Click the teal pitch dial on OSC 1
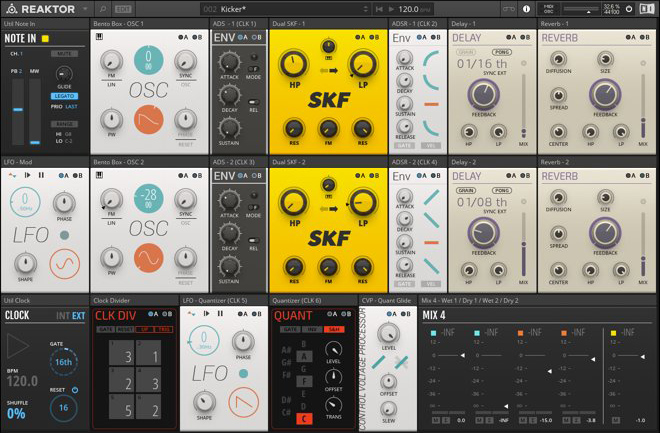Viewport: 660px width, 433px height. click(149, 60)
